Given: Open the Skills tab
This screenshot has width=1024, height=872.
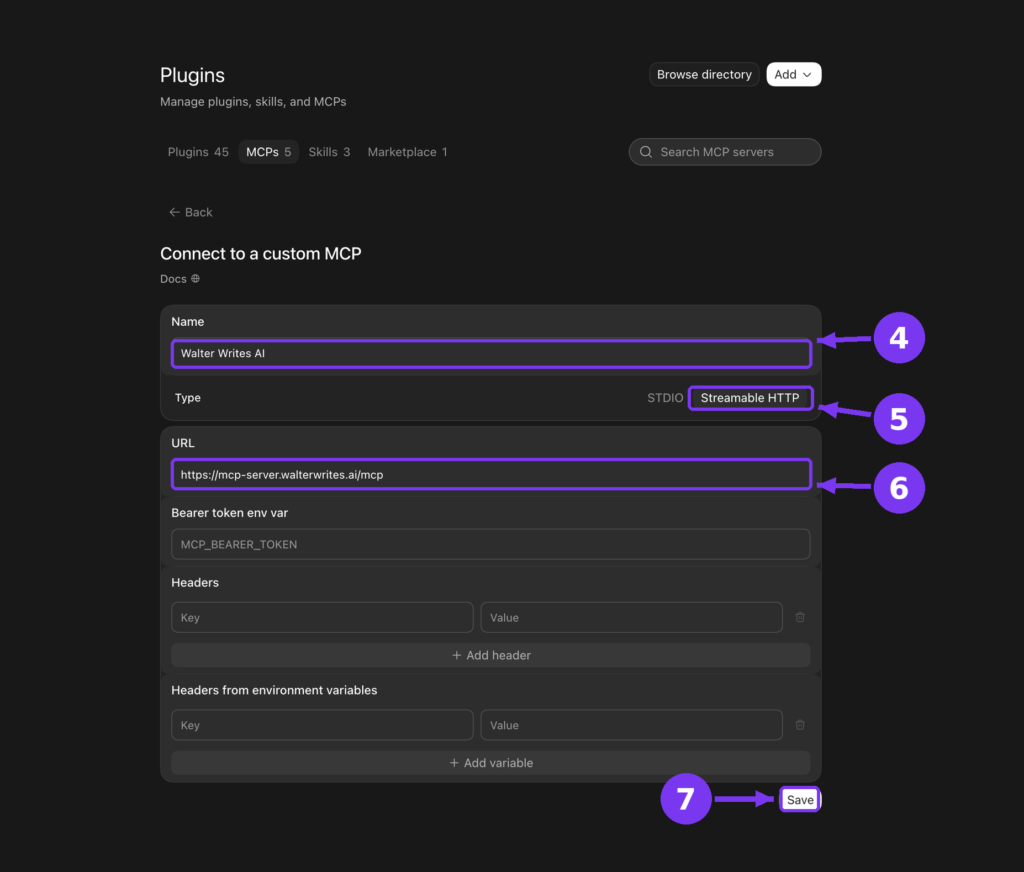Looking at the screenshot, I should click(329, 152).
